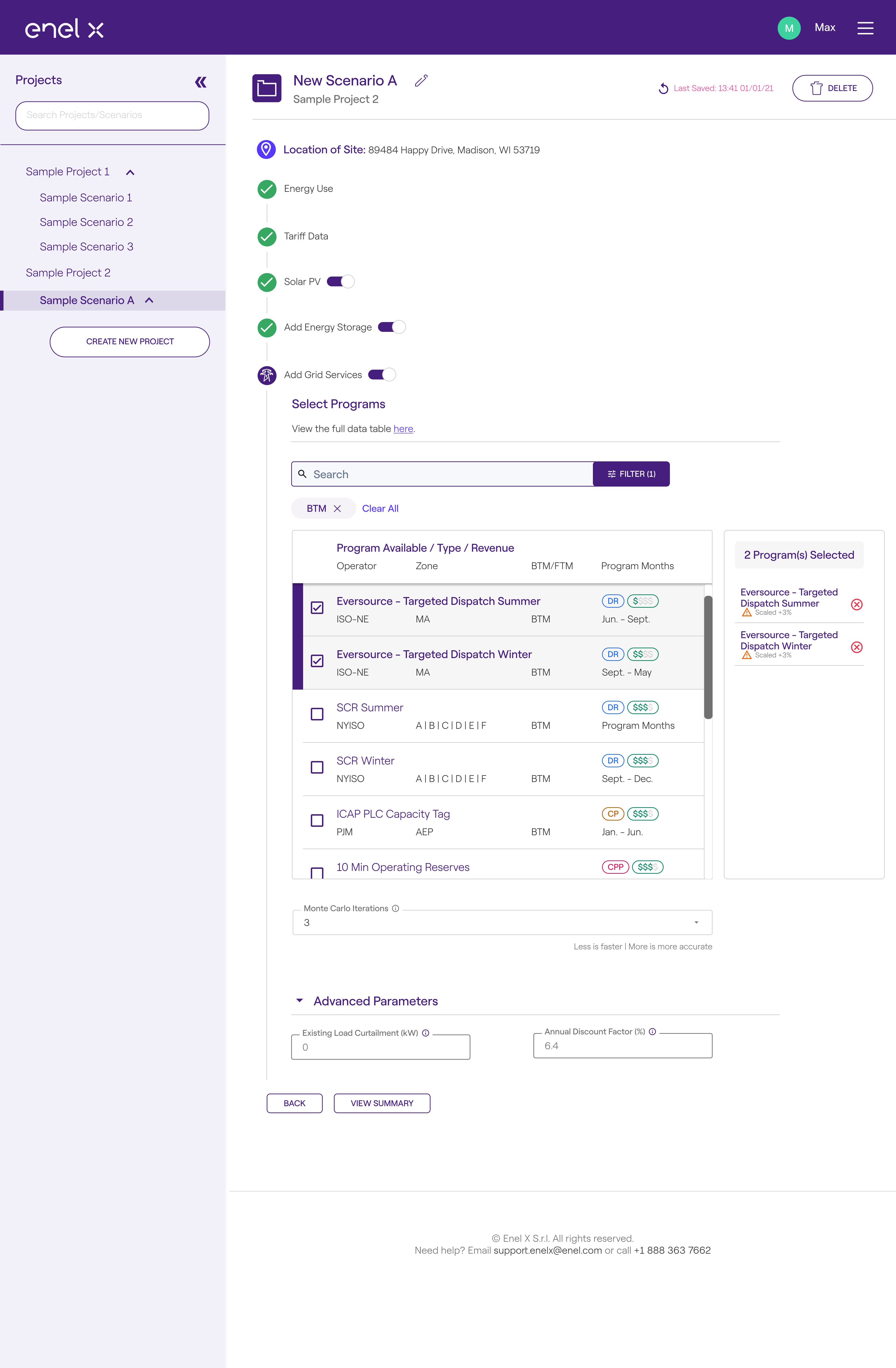The width and height of the screenshot is (896, 1368).
Task: Click the Grid Services tower icon
Action: [267, 375]
